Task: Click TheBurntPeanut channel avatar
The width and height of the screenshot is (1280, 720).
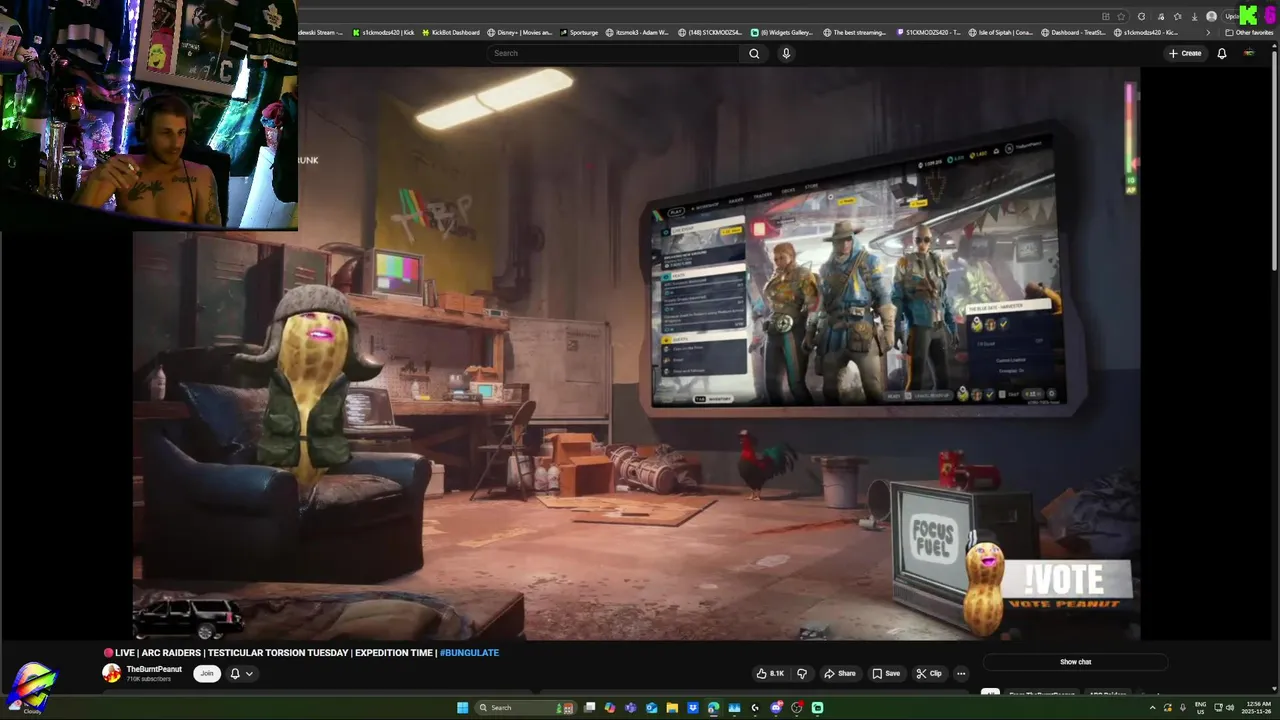Action: click(x=111, y=673)
